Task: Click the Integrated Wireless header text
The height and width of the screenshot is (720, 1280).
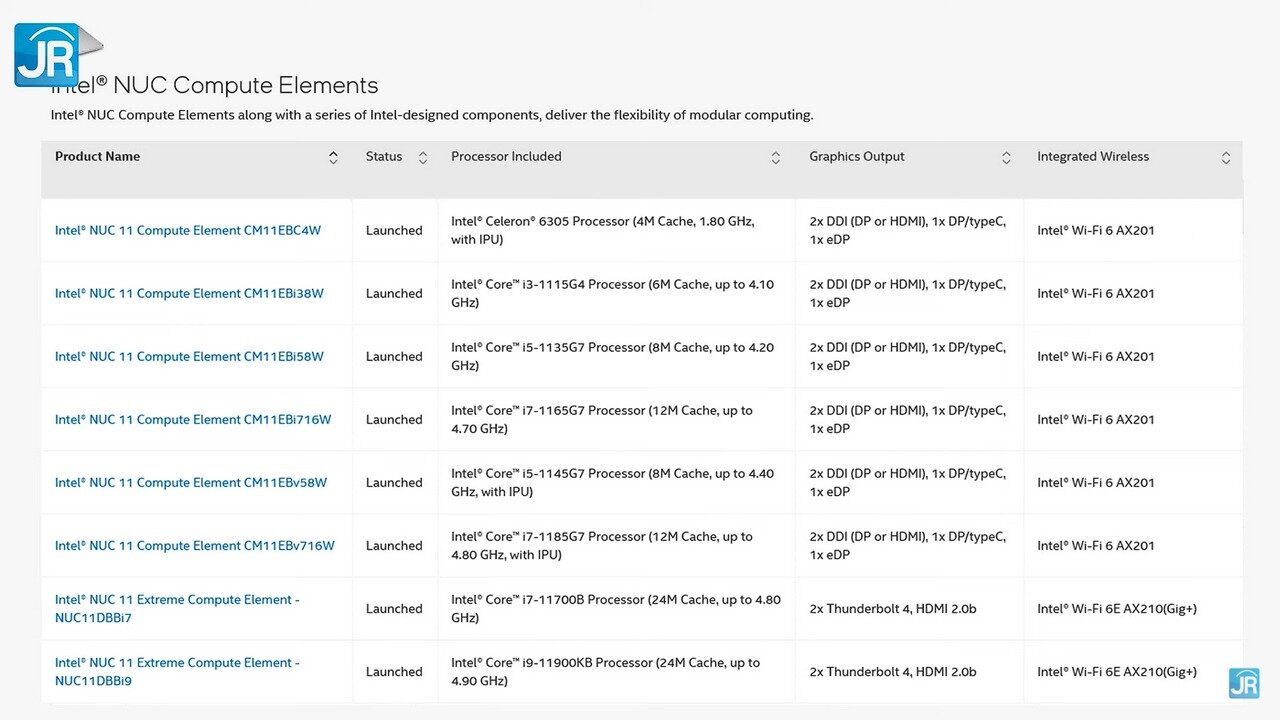Action: coord(1093,157)
